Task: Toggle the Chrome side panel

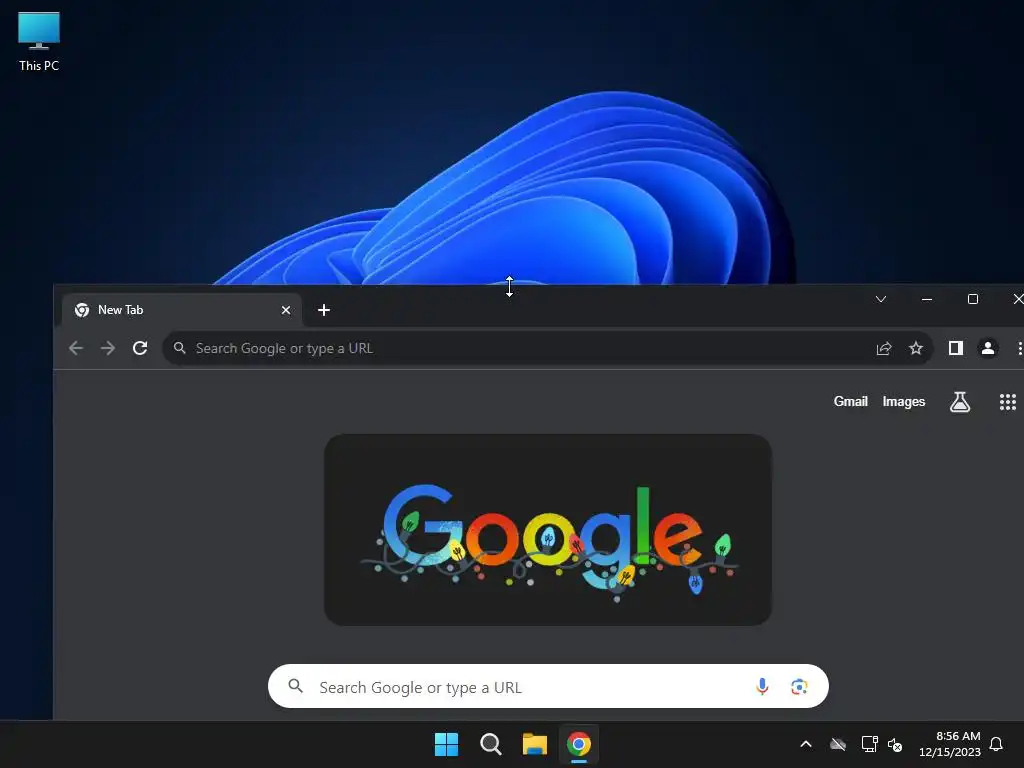Action: point(956,348)
